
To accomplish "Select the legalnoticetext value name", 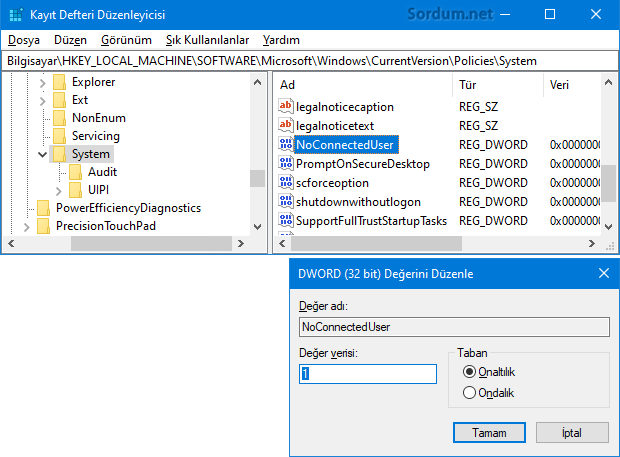I will 335,126.
